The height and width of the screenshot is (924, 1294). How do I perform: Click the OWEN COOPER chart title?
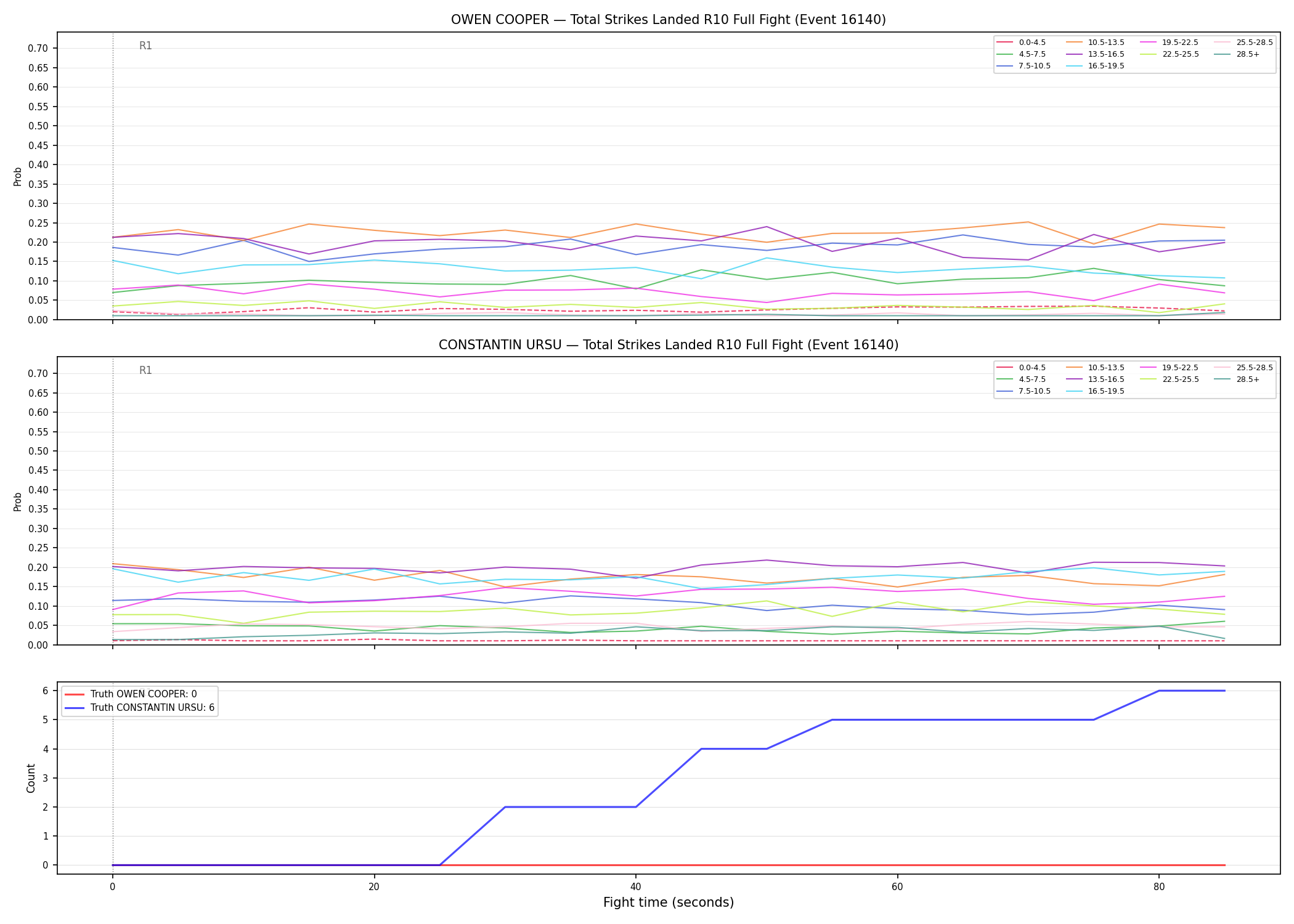(669, 20)
